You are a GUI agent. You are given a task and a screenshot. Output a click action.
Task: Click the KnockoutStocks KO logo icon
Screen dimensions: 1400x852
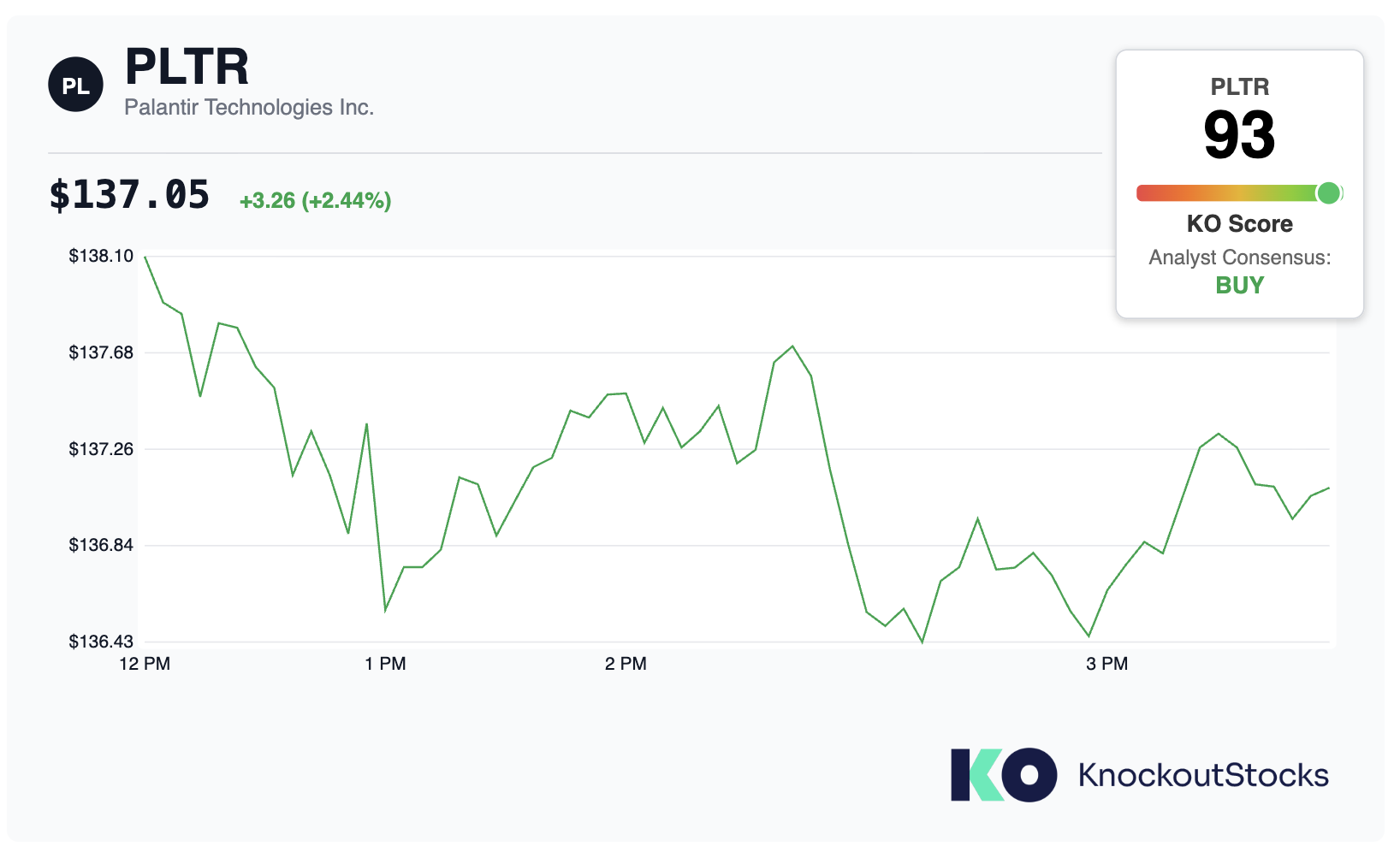click(x=1004, y=775)
